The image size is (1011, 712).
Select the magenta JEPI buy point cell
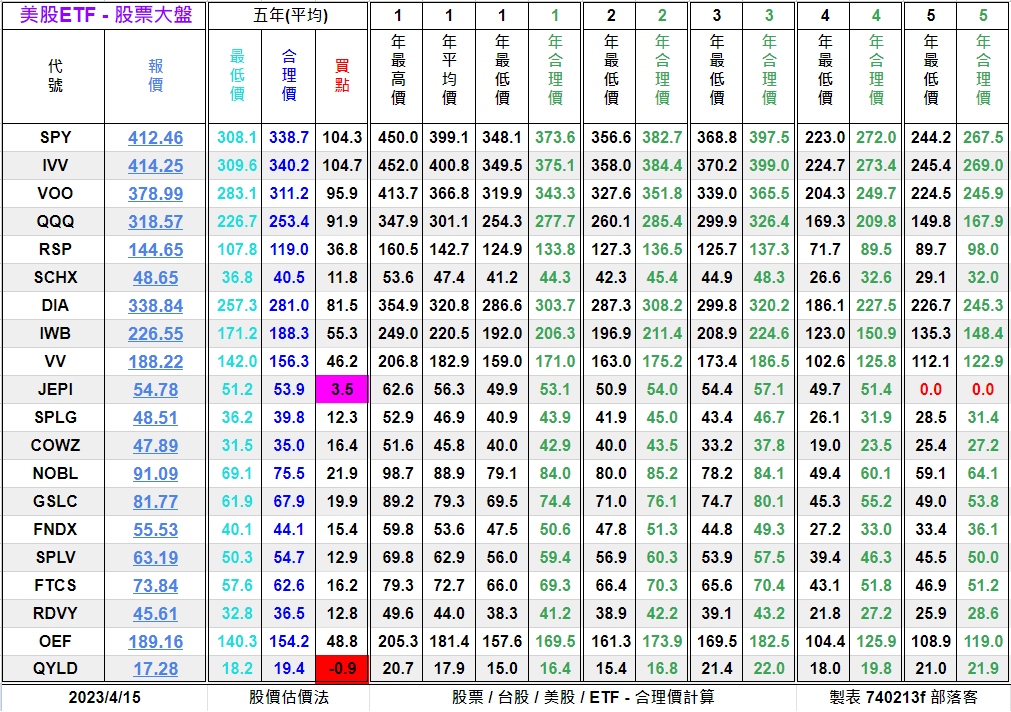pyautogui.click(x=342, y=390)
